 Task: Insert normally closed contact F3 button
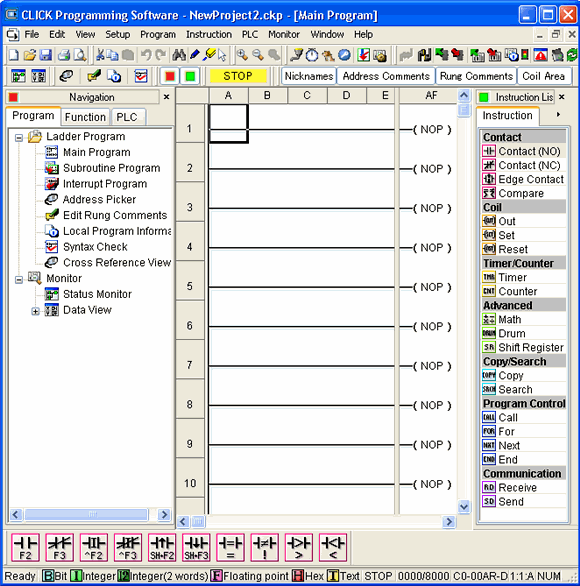click(59, 548)
